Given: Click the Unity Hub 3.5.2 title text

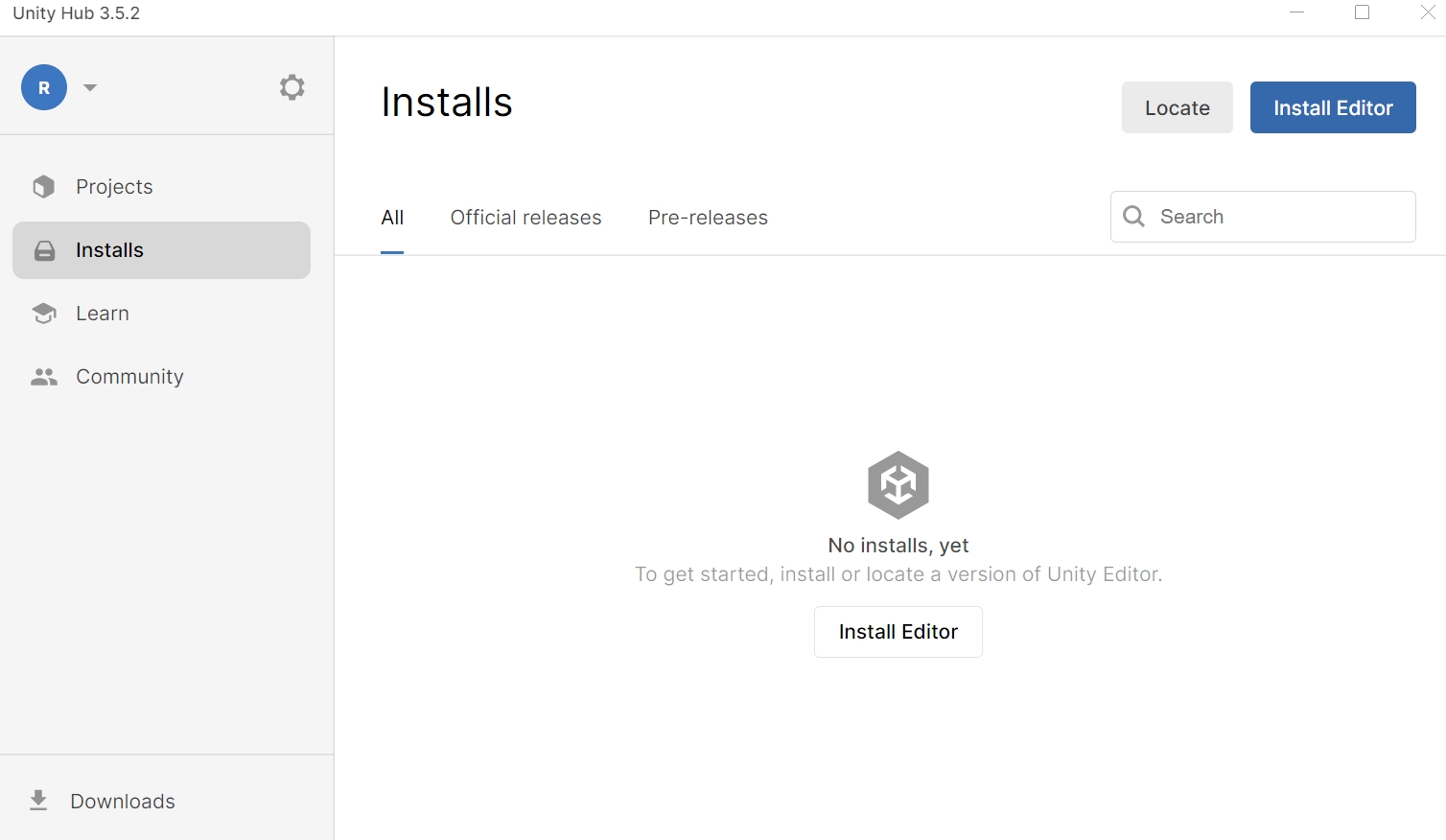Looking at the screenshot, I should click(x=77, y=13).
